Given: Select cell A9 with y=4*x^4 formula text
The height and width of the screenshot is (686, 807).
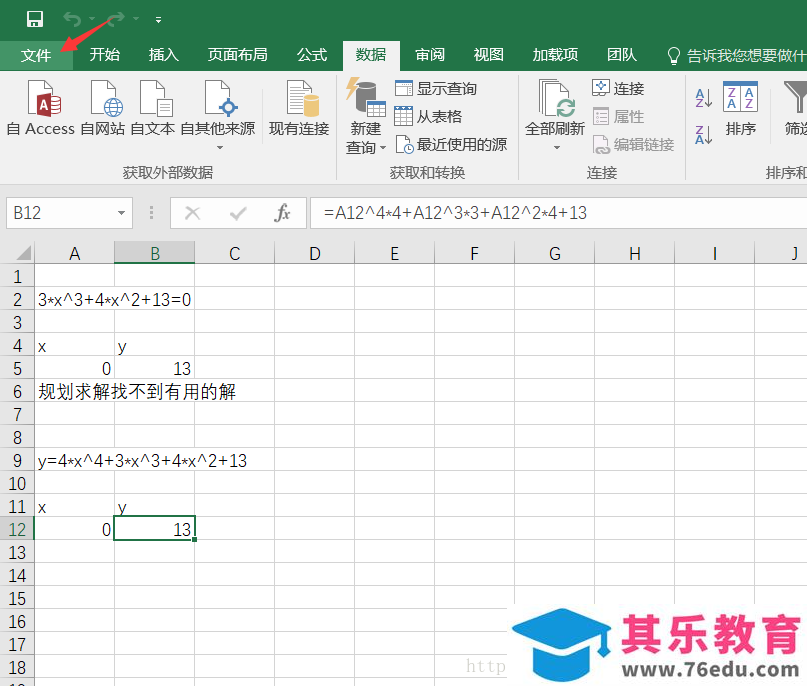Looking at the screenshot, I should [75, 461].
